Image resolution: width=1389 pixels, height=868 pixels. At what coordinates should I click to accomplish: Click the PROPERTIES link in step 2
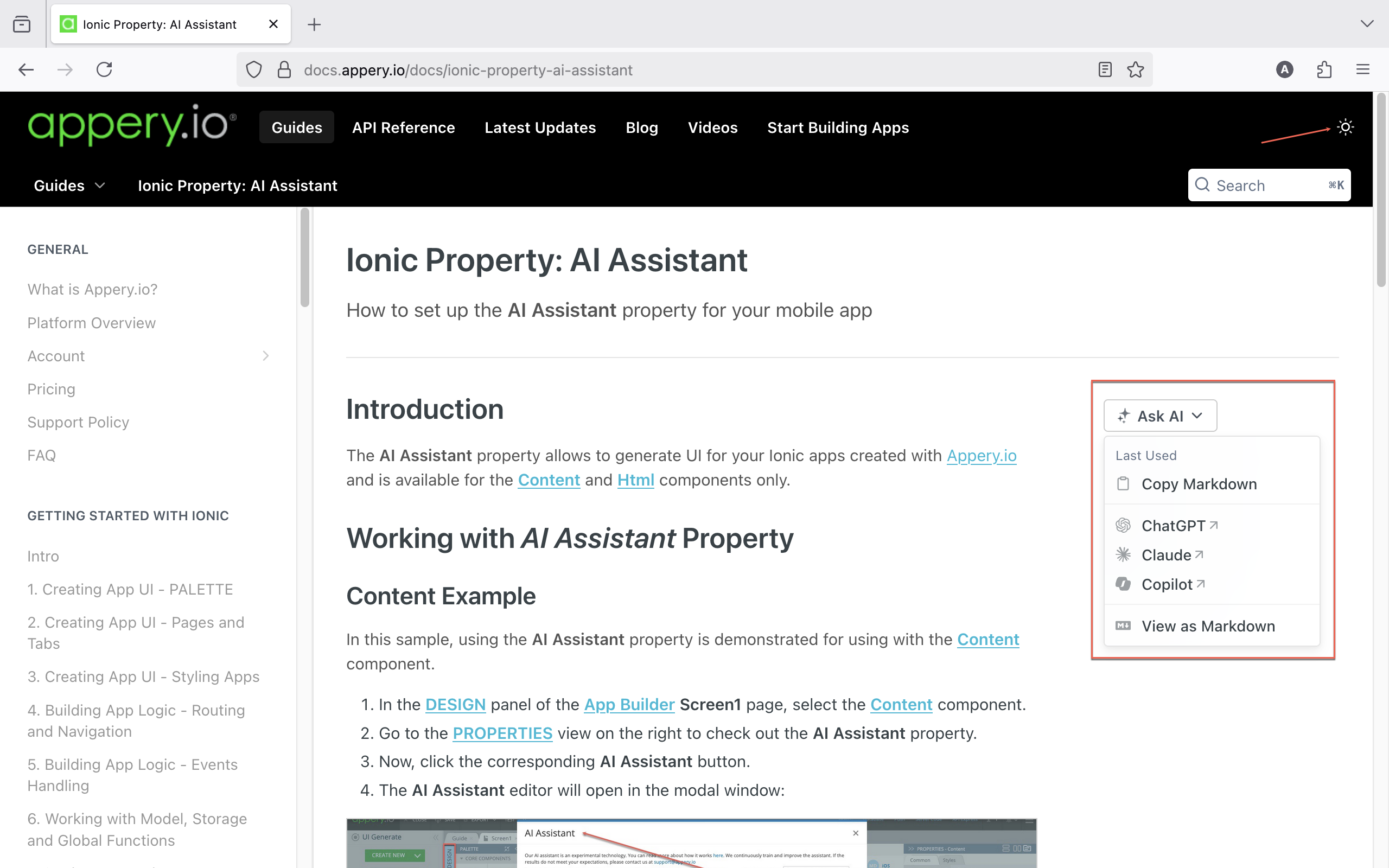(502, 733)
